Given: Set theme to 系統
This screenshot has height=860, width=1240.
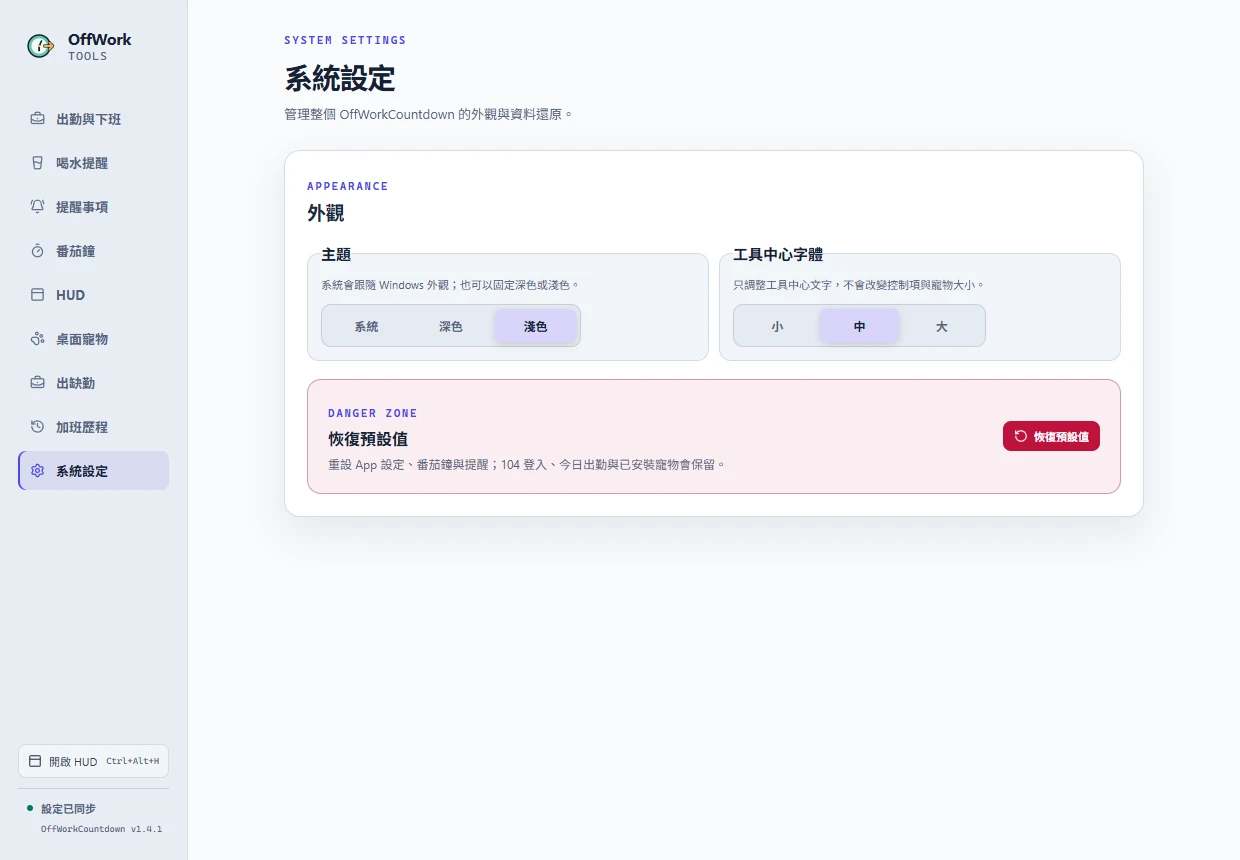Looking at the screenshot, I should 367,326.
